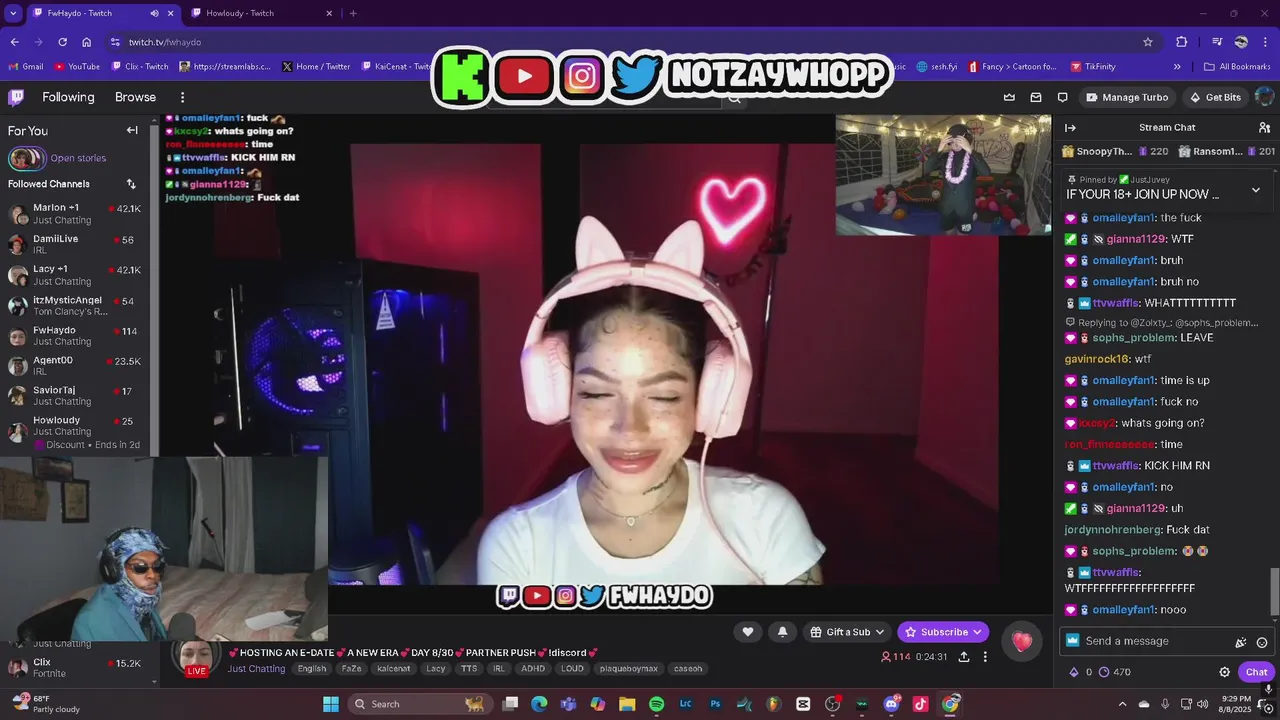Open the FwHaydo channel avatar with LIVE badge
The width and height of the screenshot is (1280, 720).
point(196,656)
